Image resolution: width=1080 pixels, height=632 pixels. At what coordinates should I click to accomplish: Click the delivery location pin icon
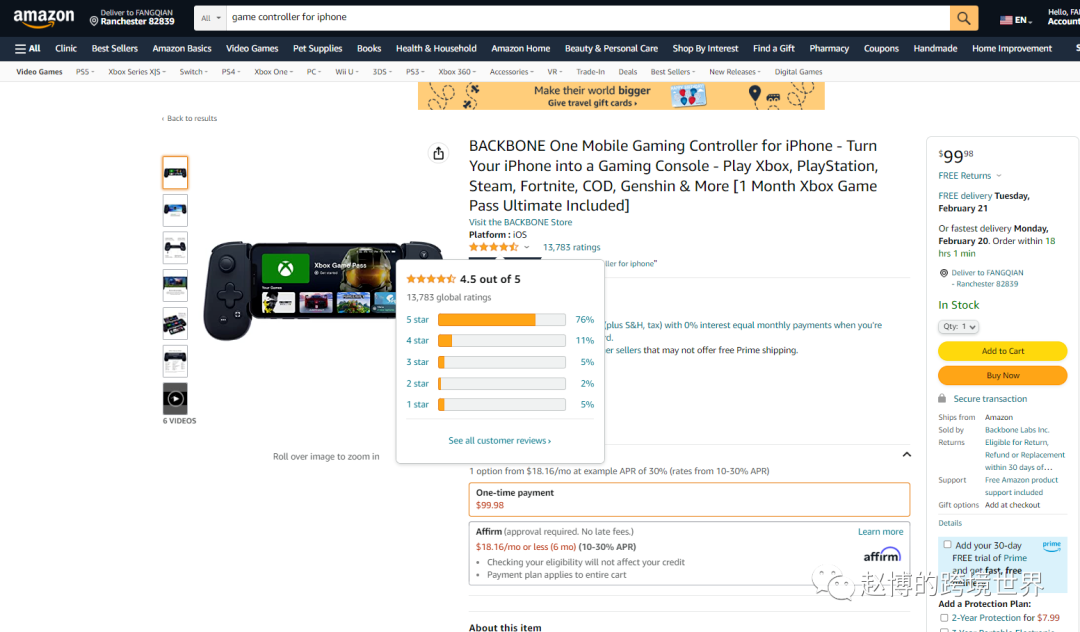pos(94,21)
